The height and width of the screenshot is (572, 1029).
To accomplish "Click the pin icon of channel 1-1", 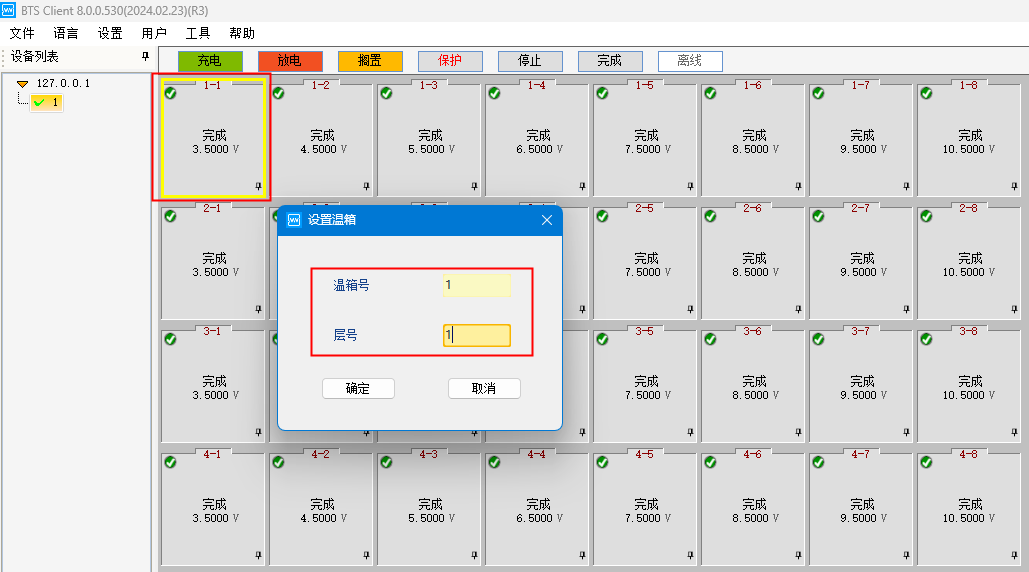I will click(x=259, y=186).
